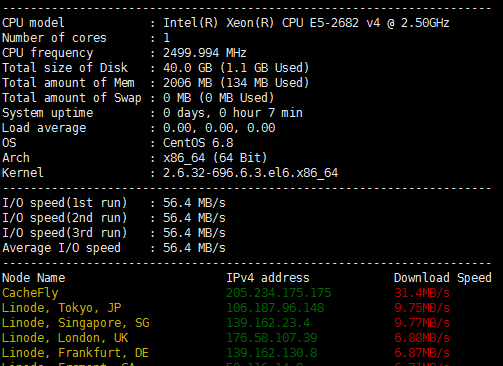Select IP address 106.187.96.148
Viewport: 503px width, 366px height.
(275, 308)
